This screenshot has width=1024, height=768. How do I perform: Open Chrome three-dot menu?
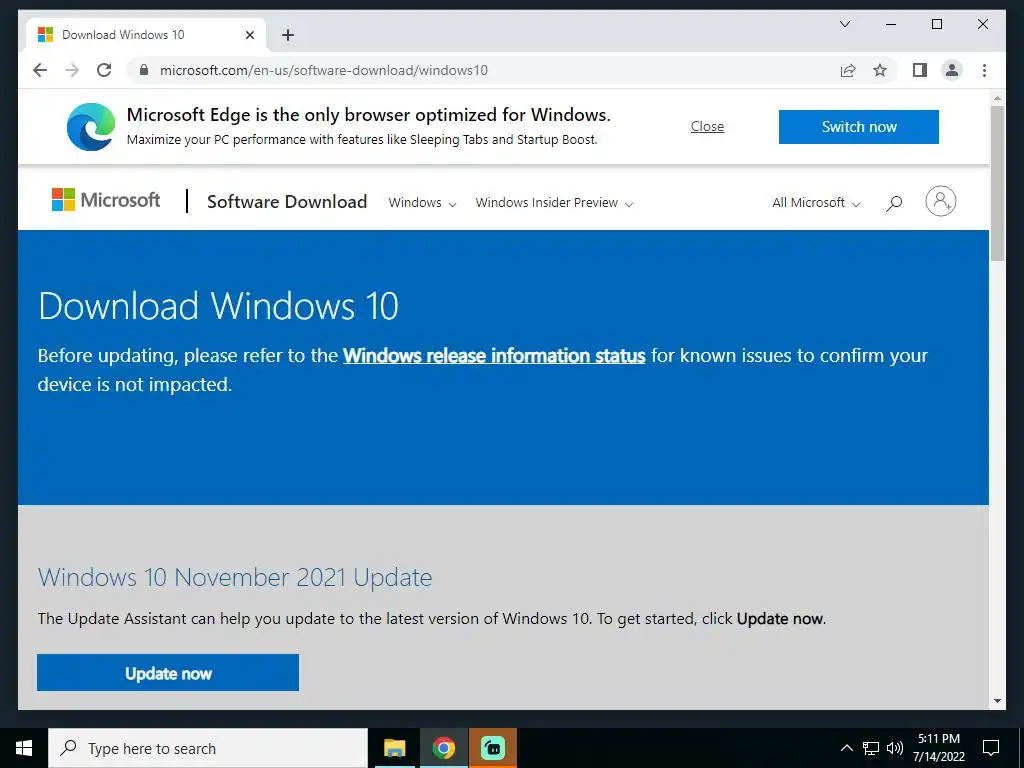[x=984, y=70]
